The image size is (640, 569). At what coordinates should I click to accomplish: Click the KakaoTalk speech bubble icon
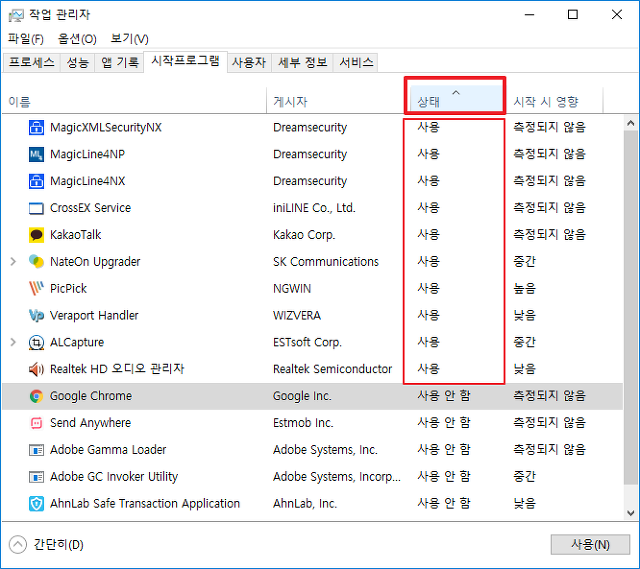36,235
